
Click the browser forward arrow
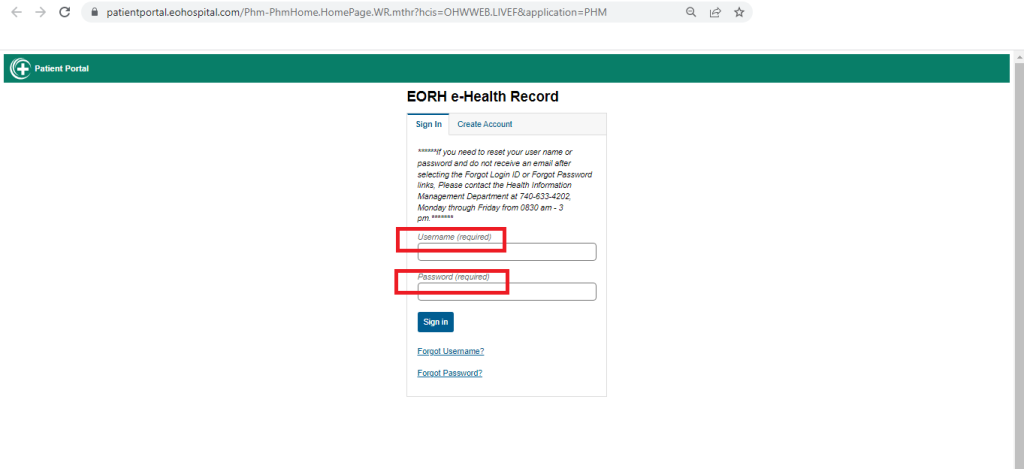40,12
